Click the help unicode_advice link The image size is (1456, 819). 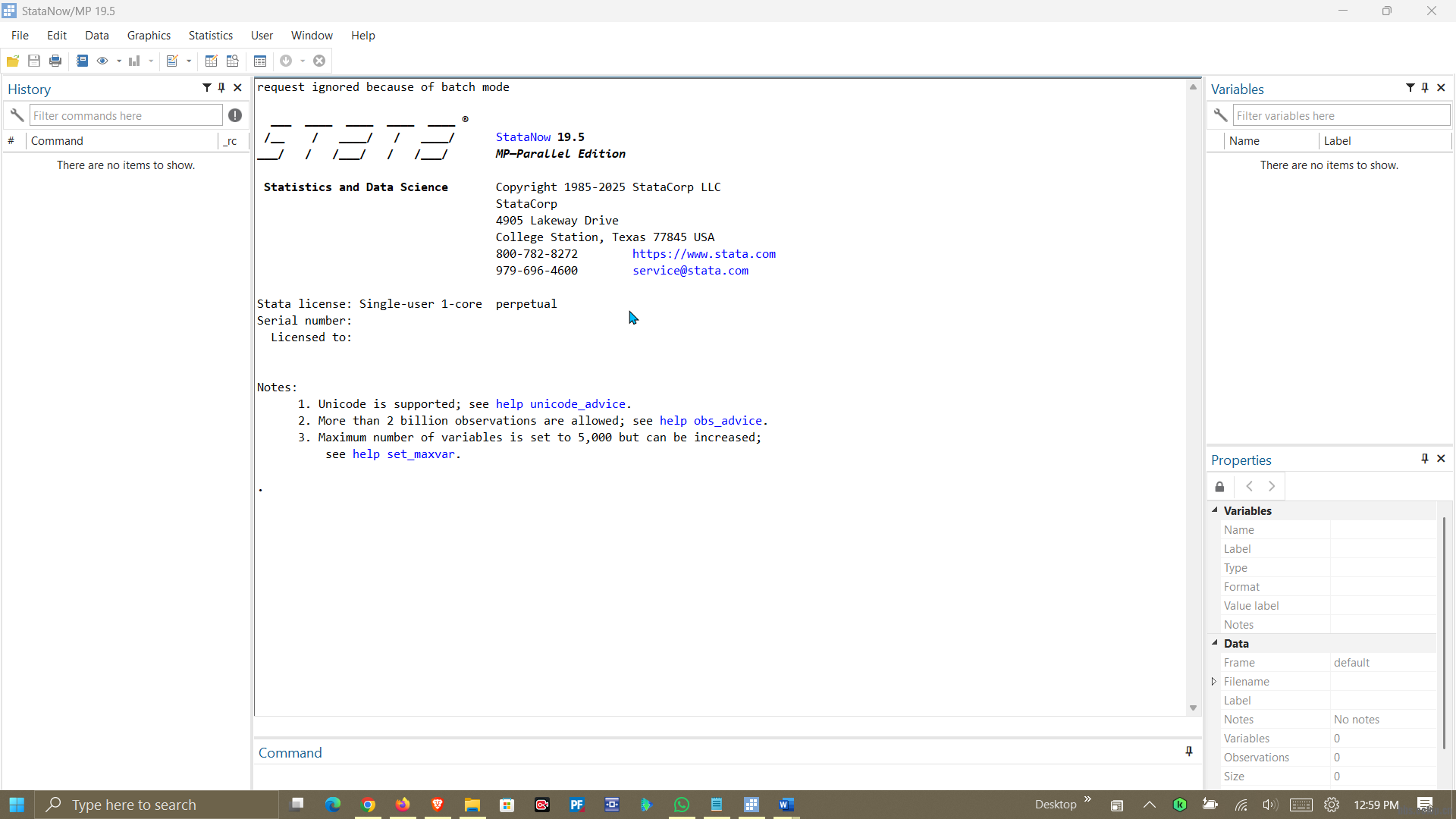[561, 404]
